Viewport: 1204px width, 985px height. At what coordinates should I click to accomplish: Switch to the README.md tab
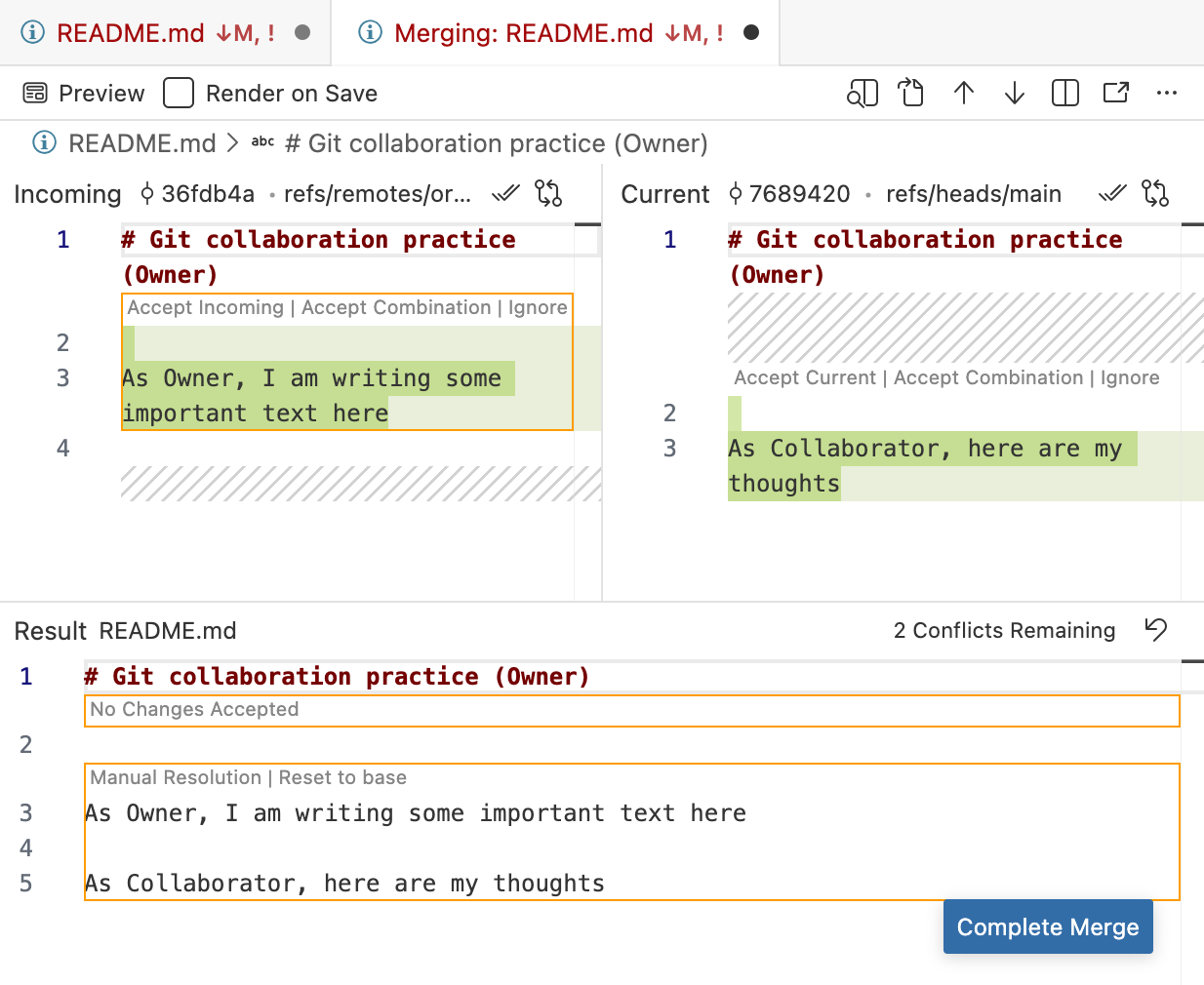point(166,33)
